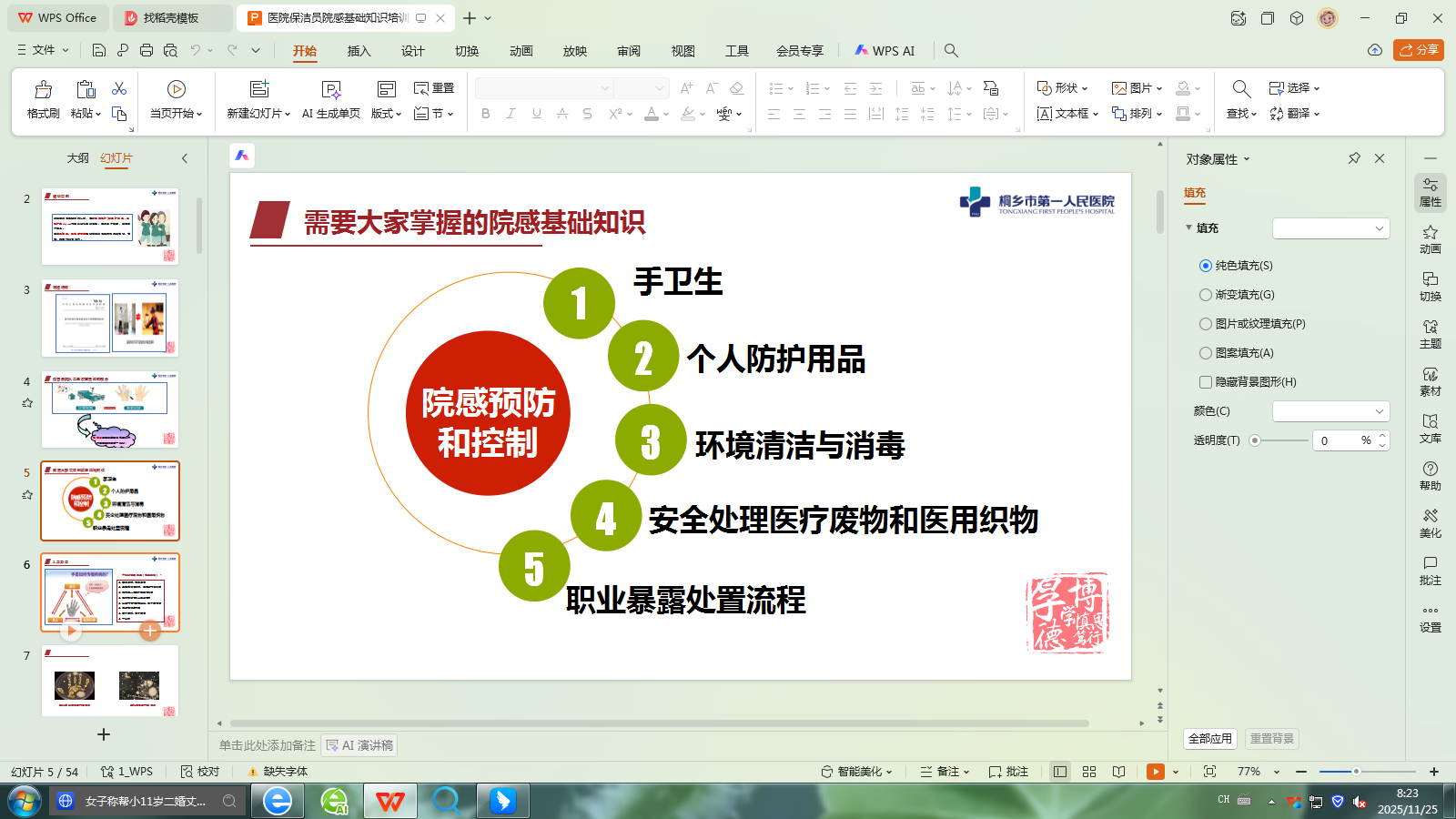Enable the 隐藏背景图形 checkbox
The image size is (1456, 819).
tap(1206, 382)
